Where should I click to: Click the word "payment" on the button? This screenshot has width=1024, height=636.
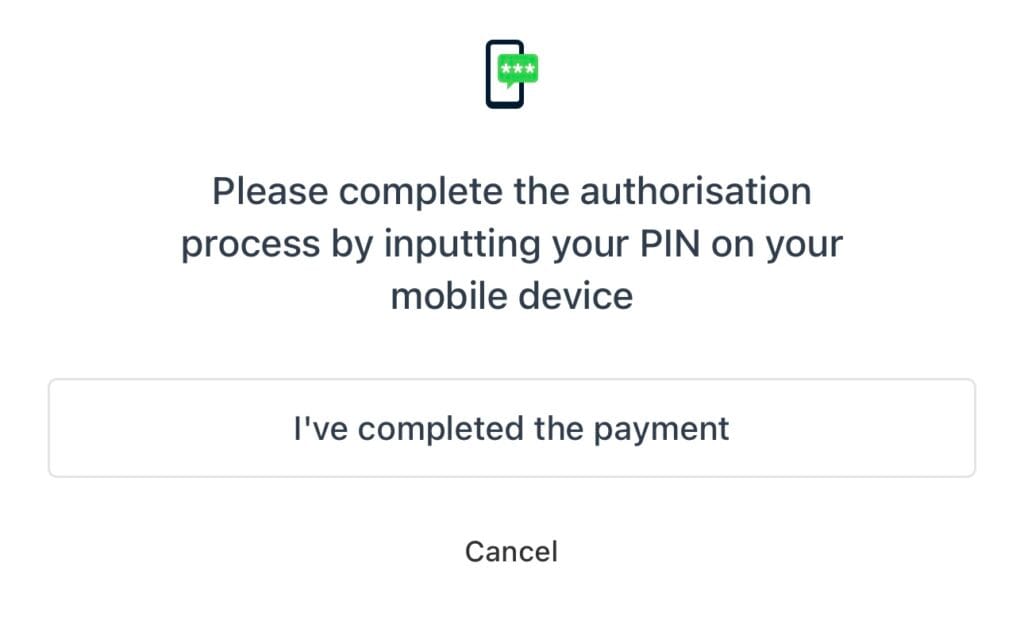click(662, 428)
